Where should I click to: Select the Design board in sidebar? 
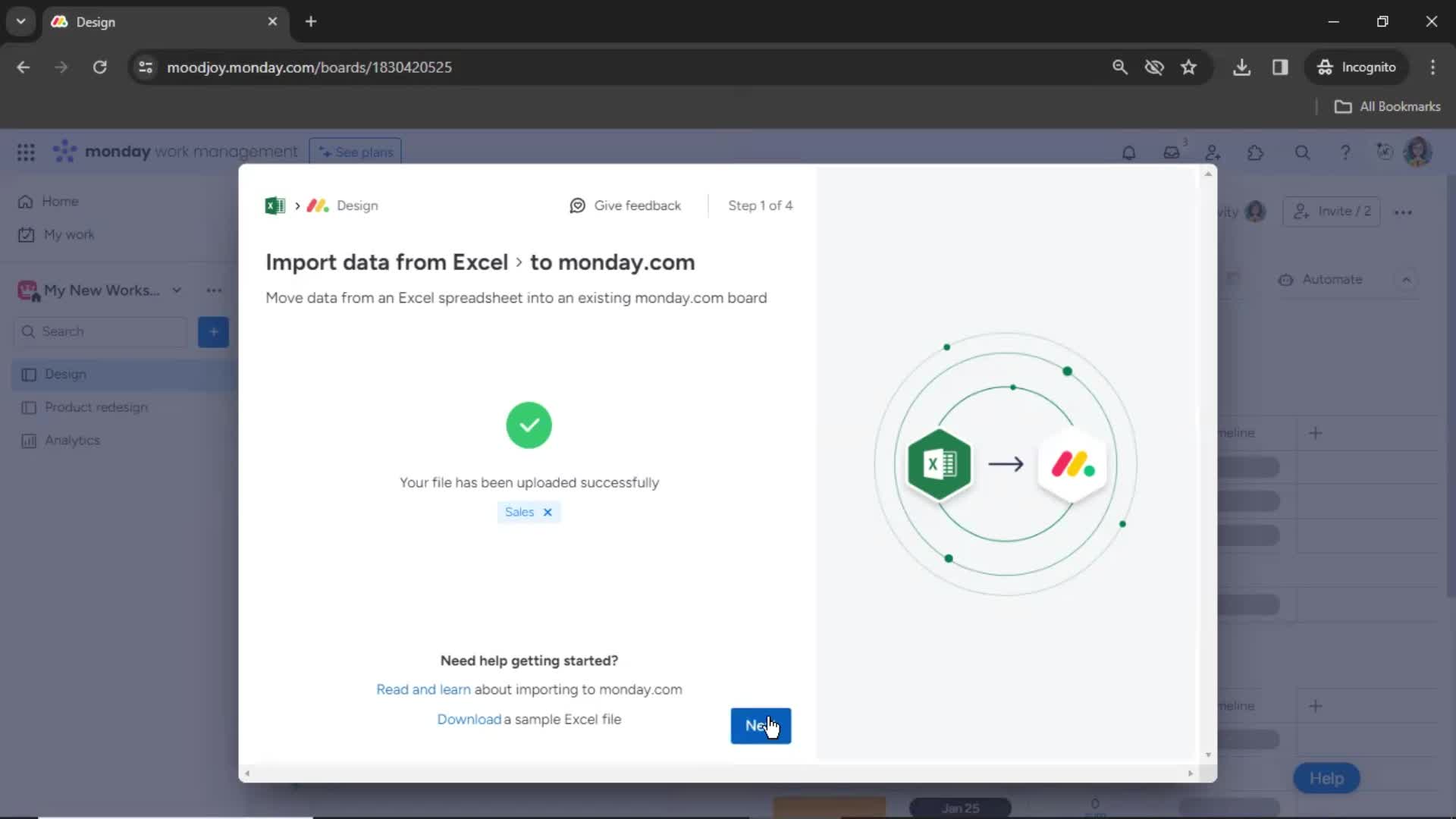[64, 373]
